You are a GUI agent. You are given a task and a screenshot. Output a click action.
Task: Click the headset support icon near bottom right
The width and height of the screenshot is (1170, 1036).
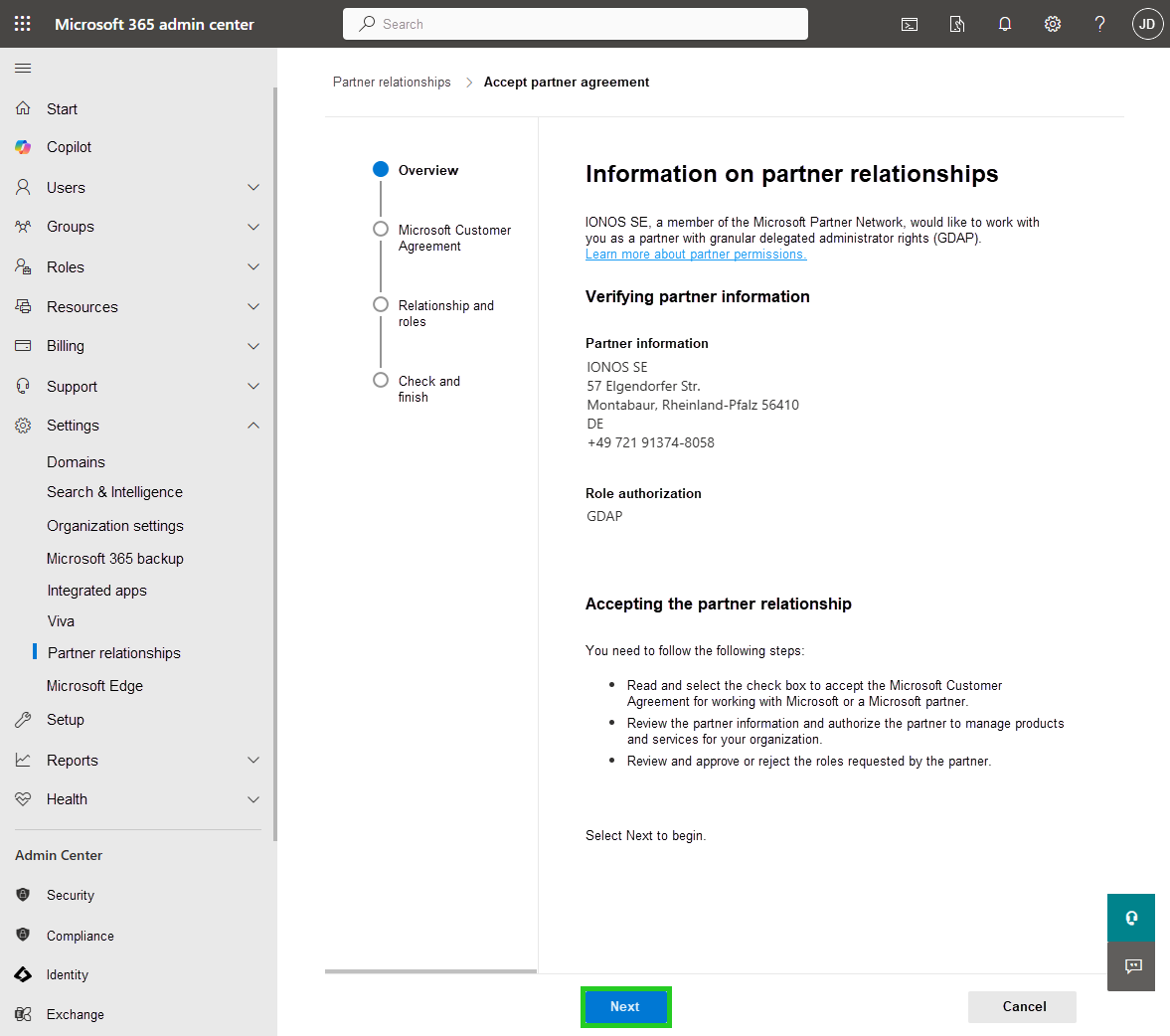[1130, 918]
